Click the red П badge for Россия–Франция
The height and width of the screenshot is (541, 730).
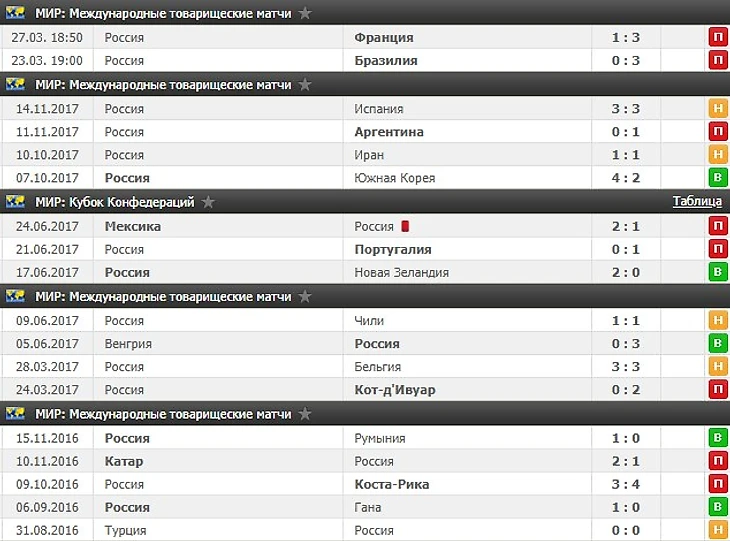pyautogui.click(x=718, y=37)
